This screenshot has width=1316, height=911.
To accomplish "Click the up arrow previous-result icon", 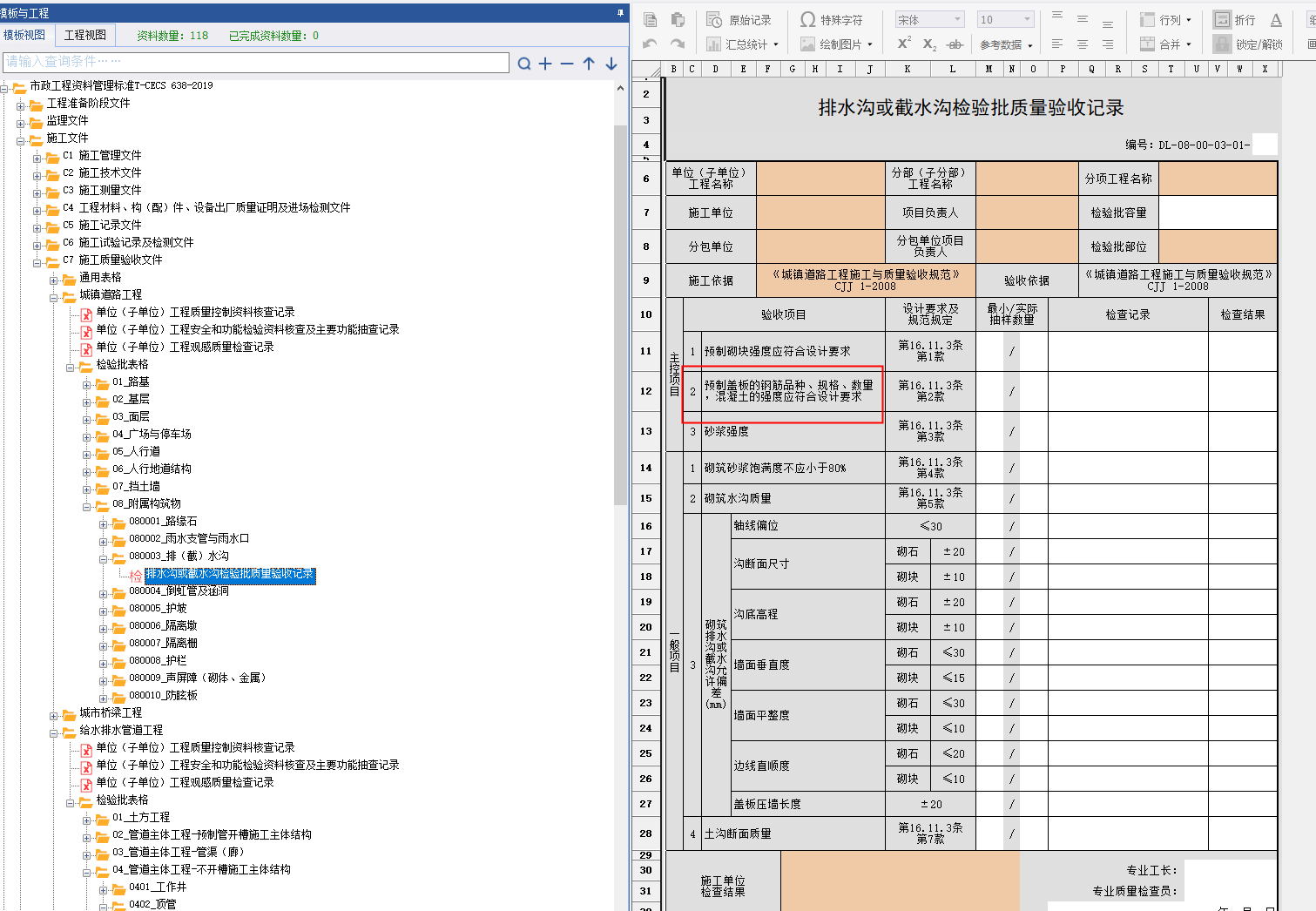I will [589, 64].
